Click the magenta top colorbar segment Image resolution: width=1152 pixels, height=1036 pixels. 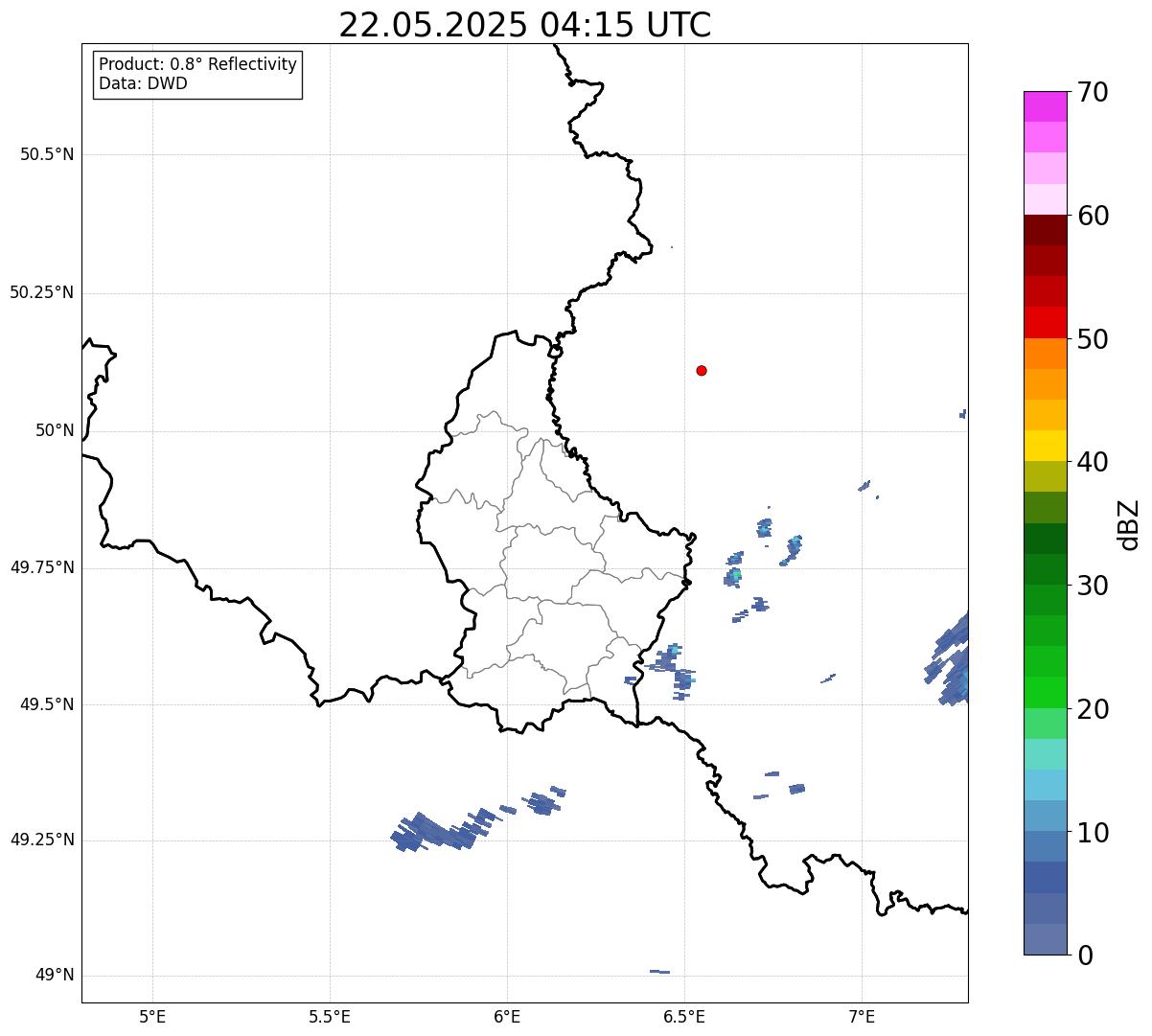pos(1045,106)
